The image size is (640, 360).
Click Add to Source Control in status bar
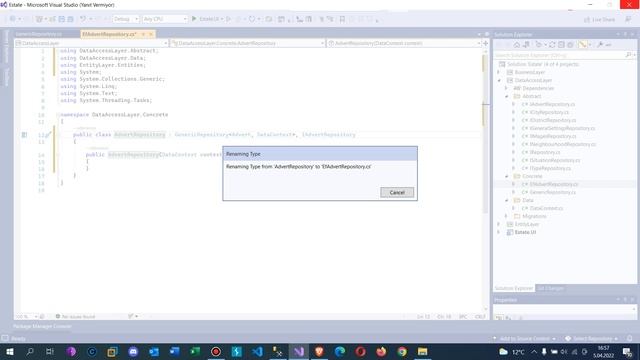pos(524,338)
